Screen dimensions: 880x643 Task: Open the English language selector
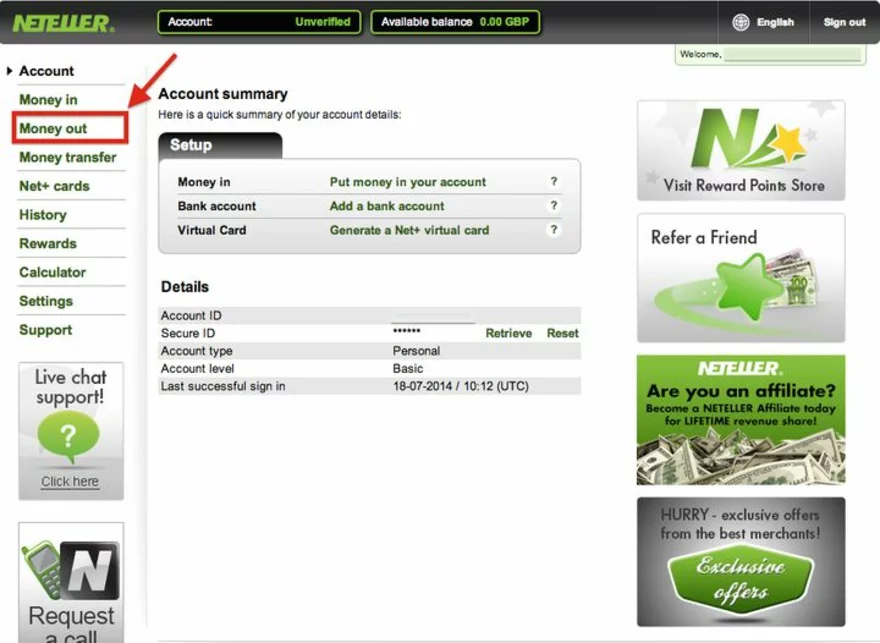click(x=775, y=22)
